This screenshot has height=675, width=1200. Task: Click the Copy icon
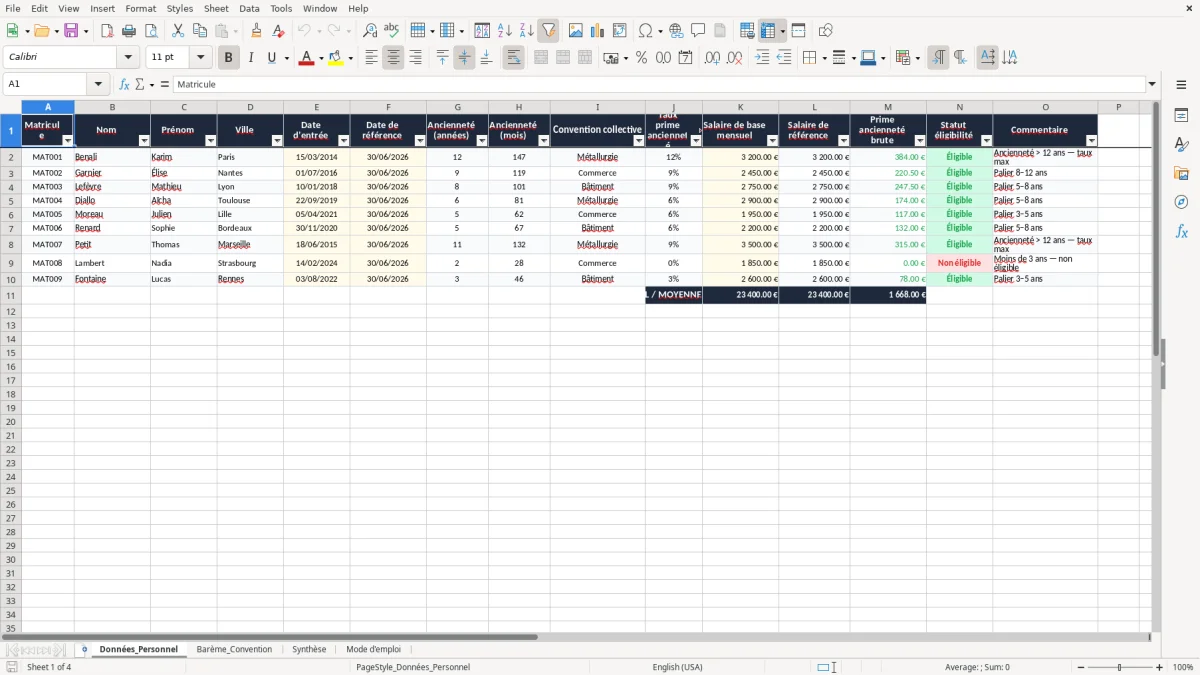point(200,31)
